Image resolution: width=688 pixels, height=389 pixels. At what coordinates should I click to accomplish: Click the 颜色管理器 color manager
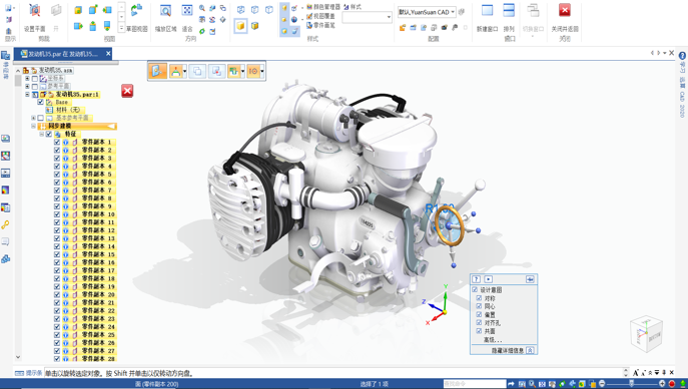click(x=323, y=7)
